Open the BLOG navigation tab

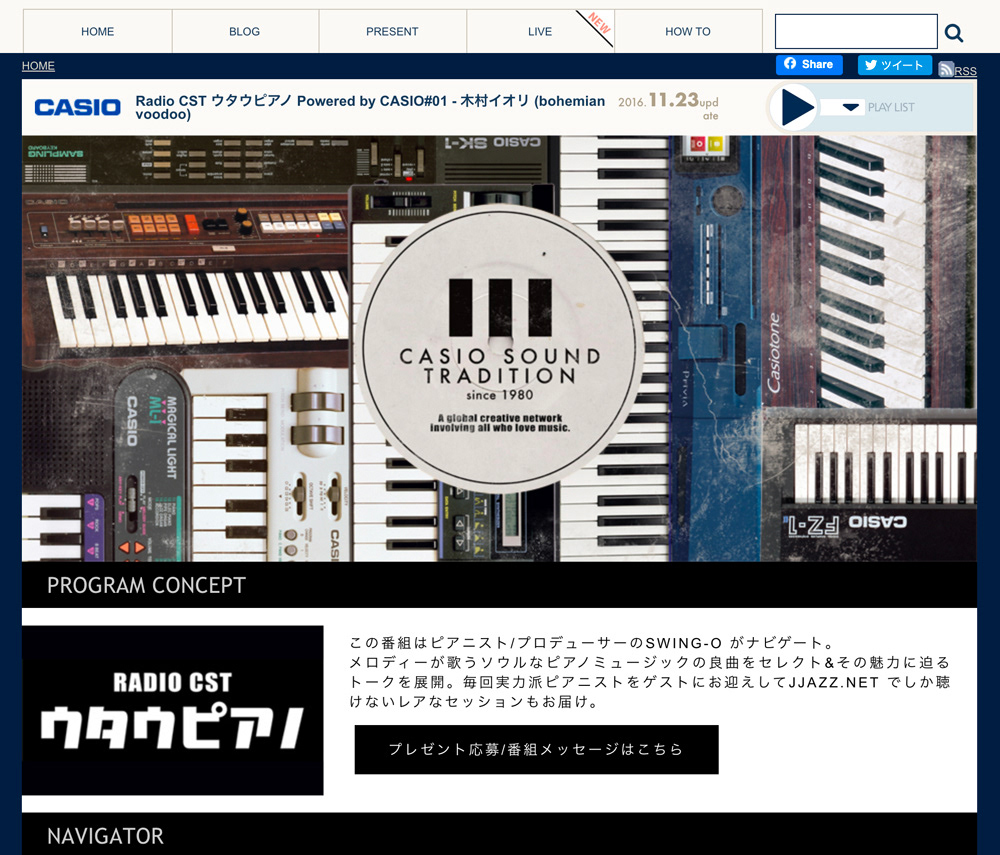point(245,31)
